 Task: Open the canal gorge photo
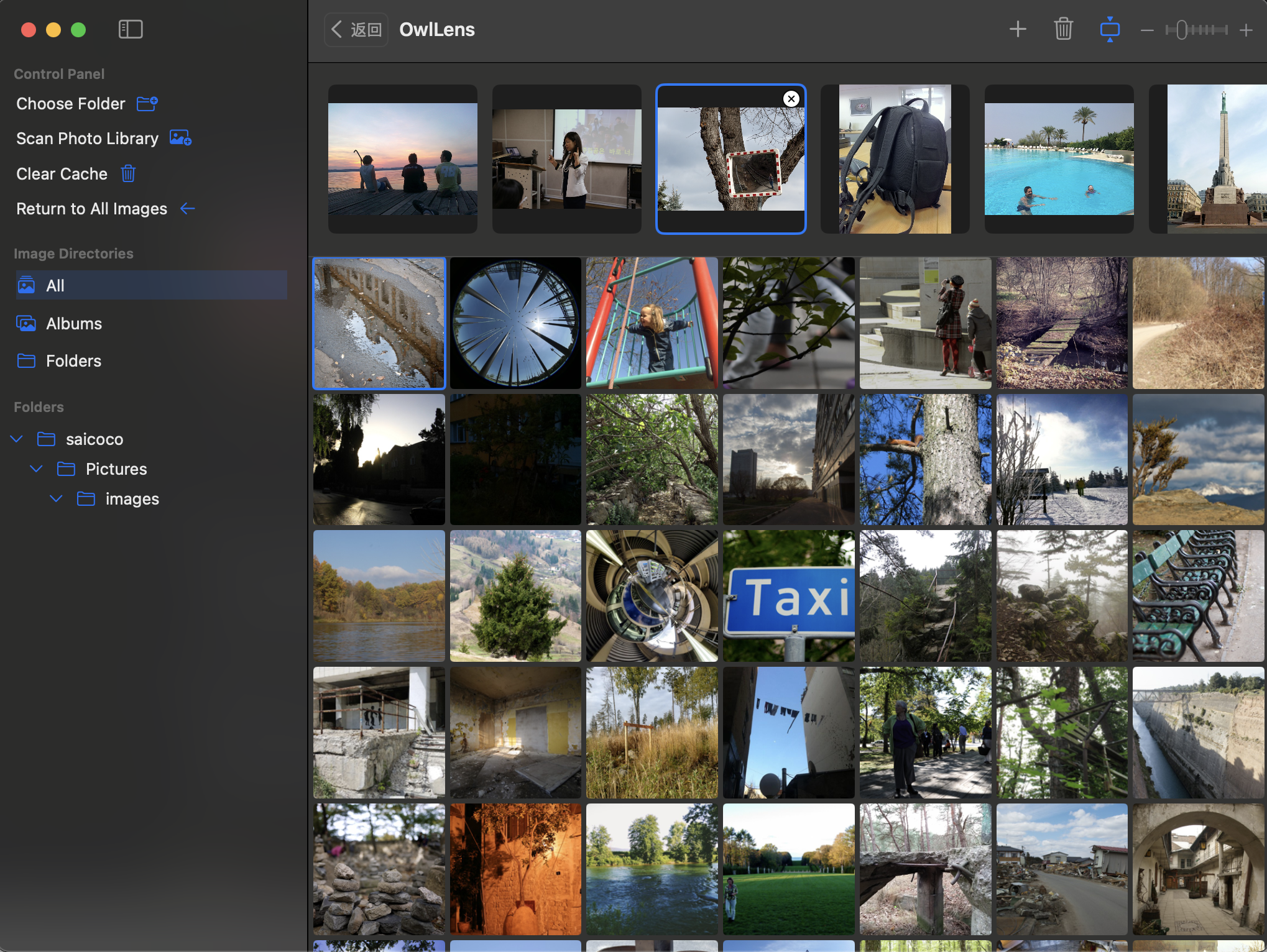tap(1199, 733)
